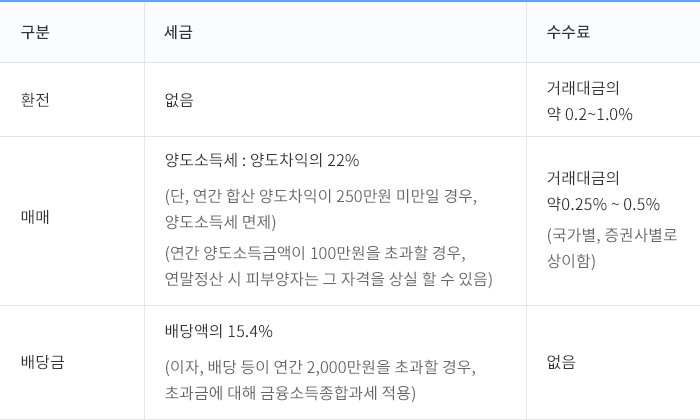
Task: Click the 약0.25% ~ 0.5% fee text
Action: click(x=603, y=204)
